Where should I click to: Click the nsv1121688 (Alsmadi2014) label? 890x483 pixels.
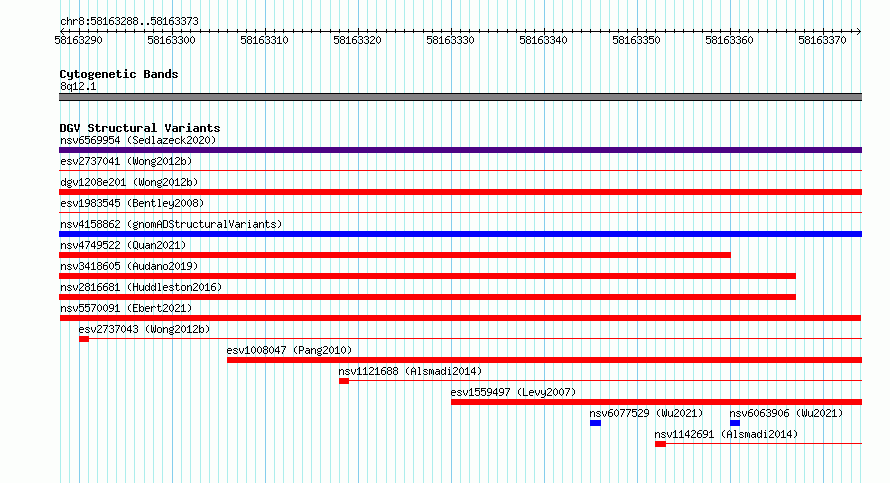(x=410, y=371)
